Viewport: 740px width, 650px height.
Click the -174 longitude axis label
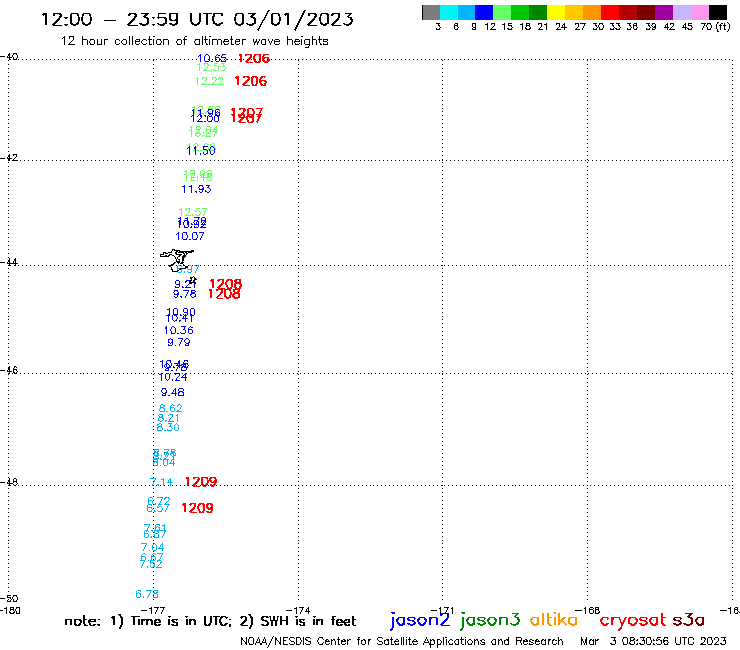click(298, 610)
